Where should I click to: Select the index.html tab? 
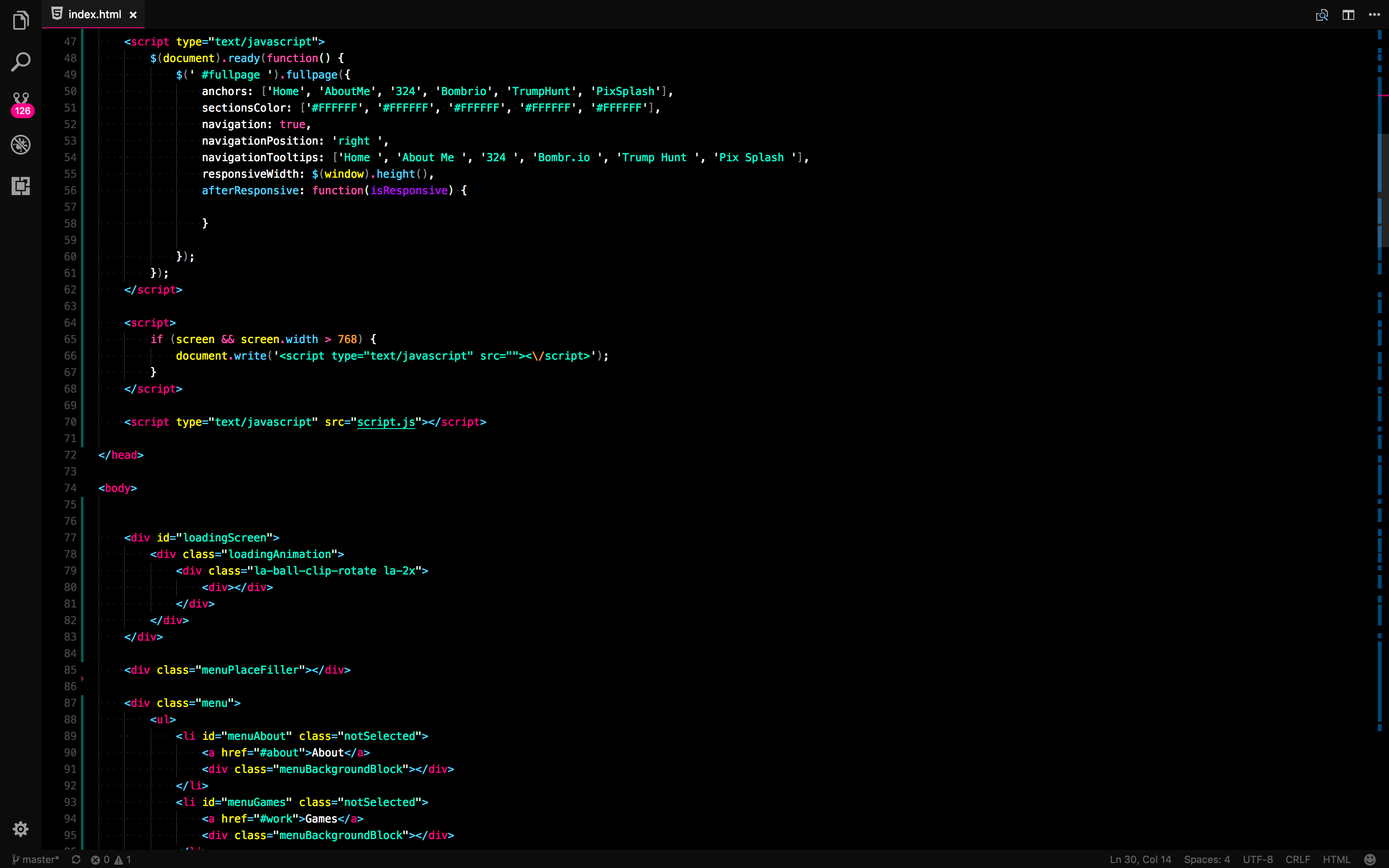point(94,14)
